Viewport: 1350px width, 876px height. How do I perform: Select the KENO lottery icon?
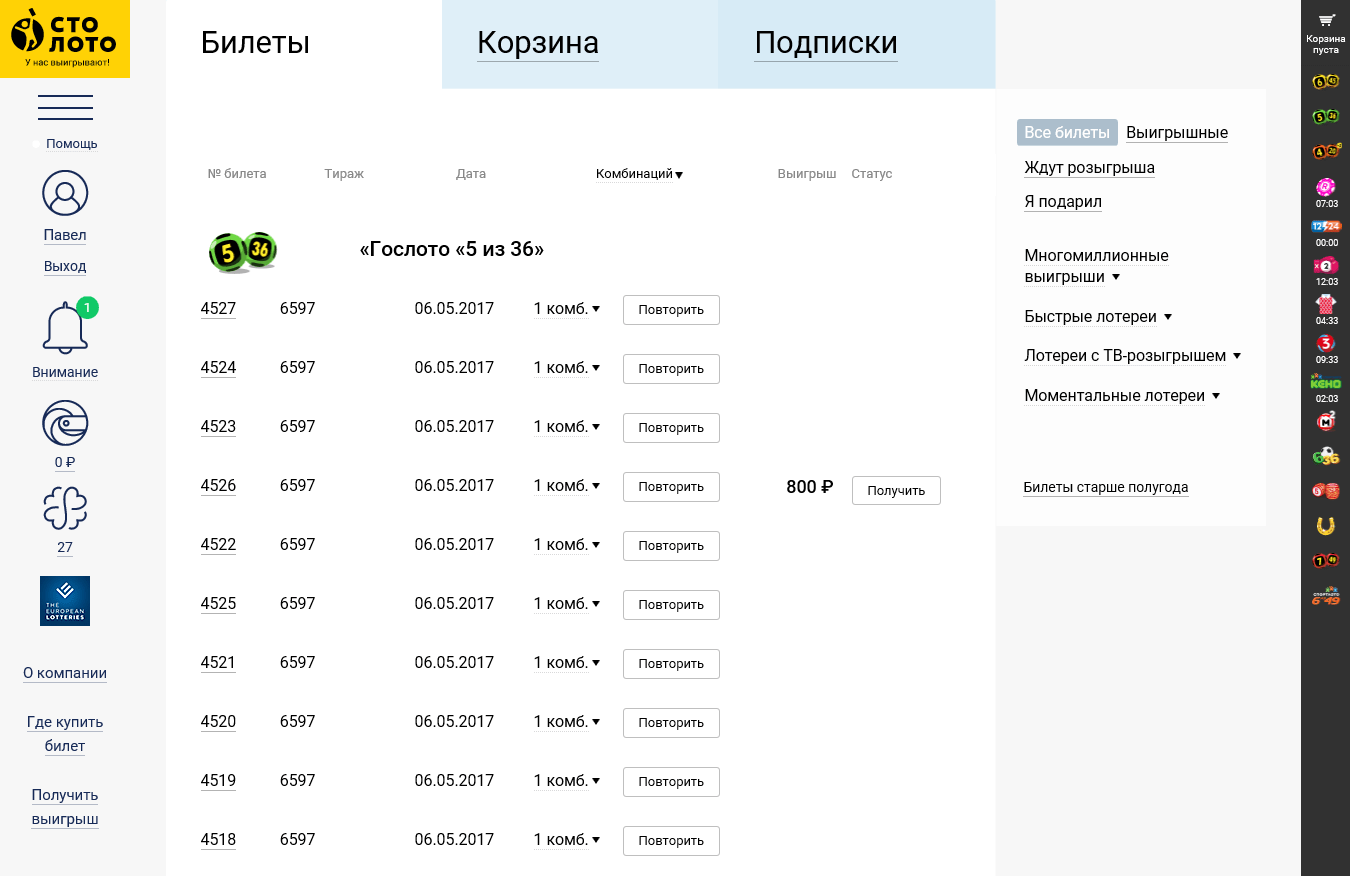[x=1326, y=383]
